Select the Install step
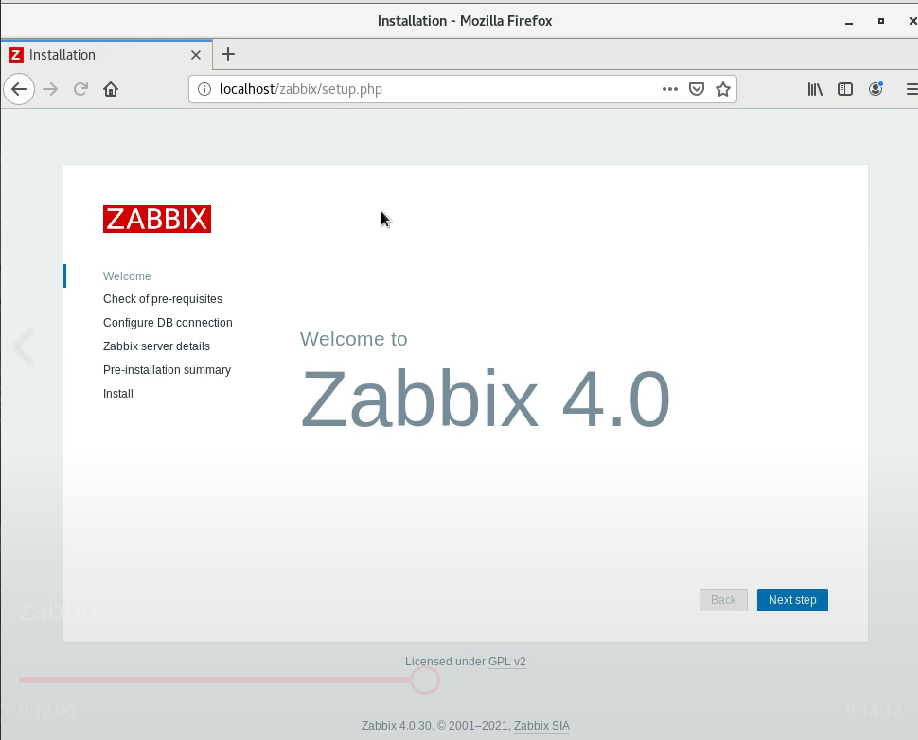 pyautogui.click(x=118, y=393)
